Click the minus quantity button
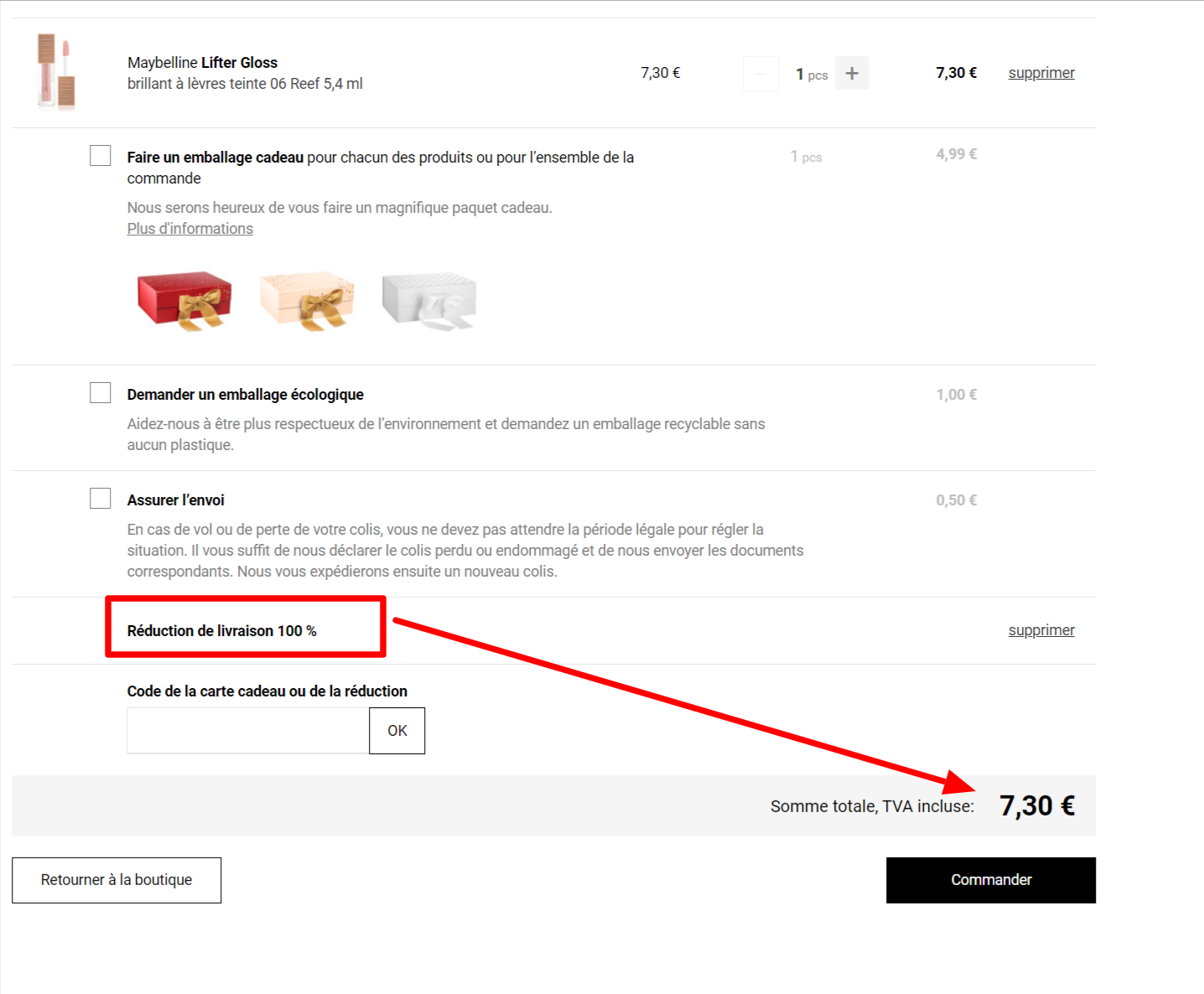The image size is (1204, 994). click(x=760, y=74)
